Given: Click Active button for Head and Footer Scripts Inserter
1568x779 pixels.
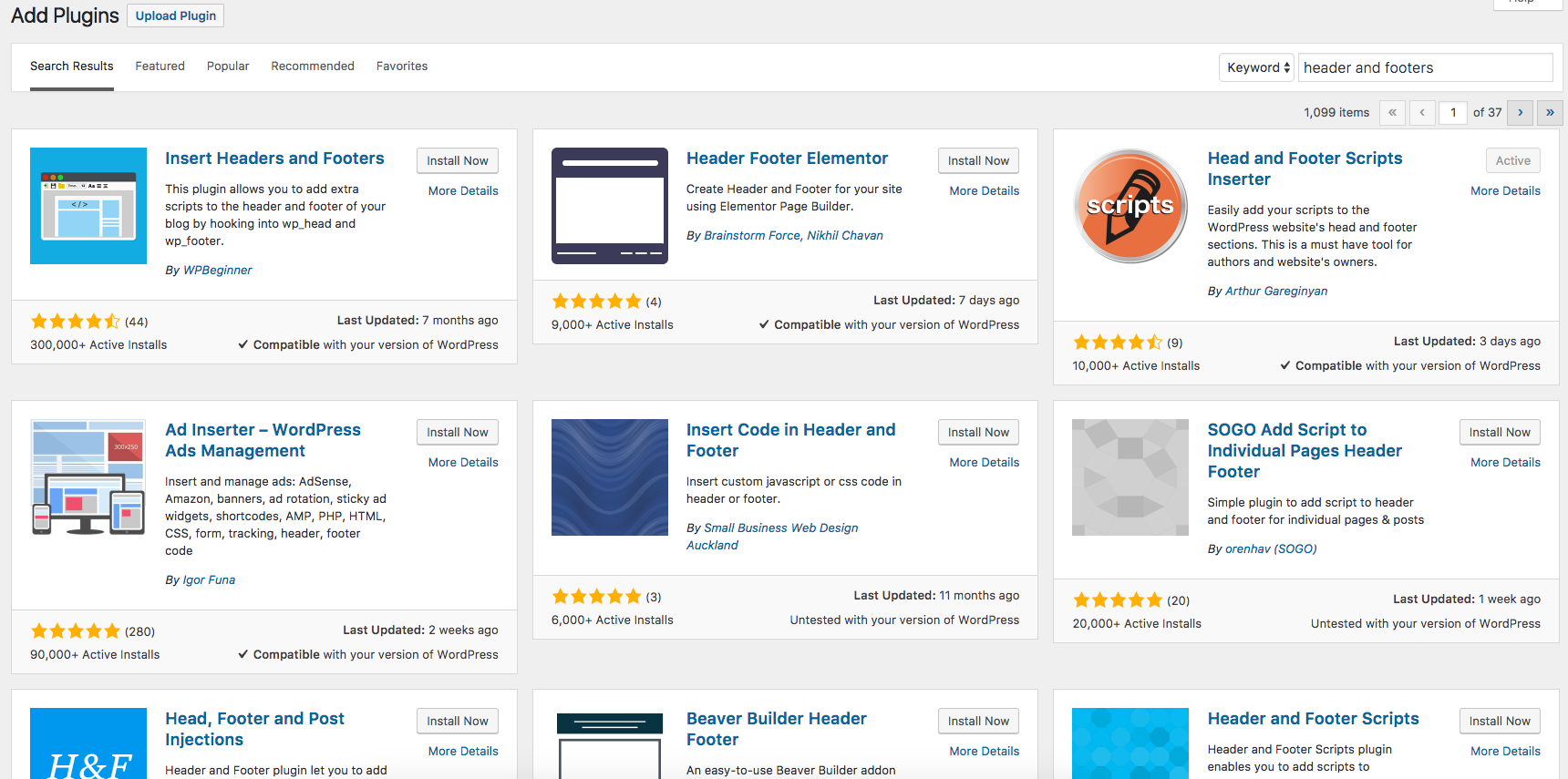Looking at the screenshot, I should click(1513, 160).
